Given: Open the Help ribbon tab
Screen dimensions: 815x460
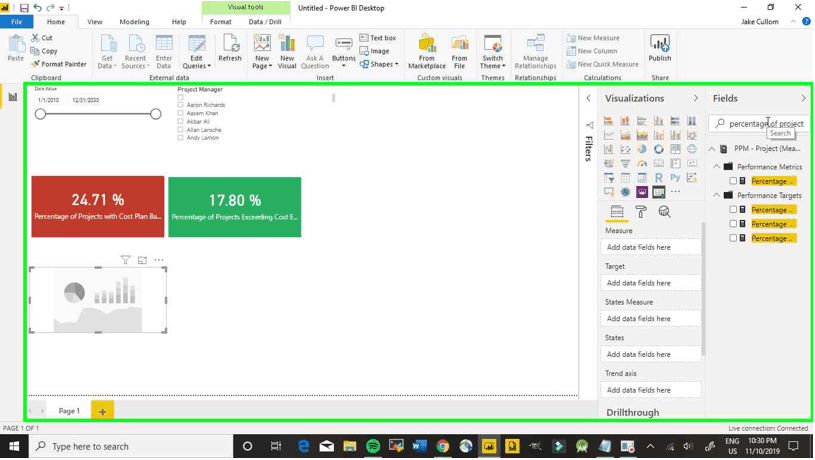Looking at the screenshot, I should point(179,22).
